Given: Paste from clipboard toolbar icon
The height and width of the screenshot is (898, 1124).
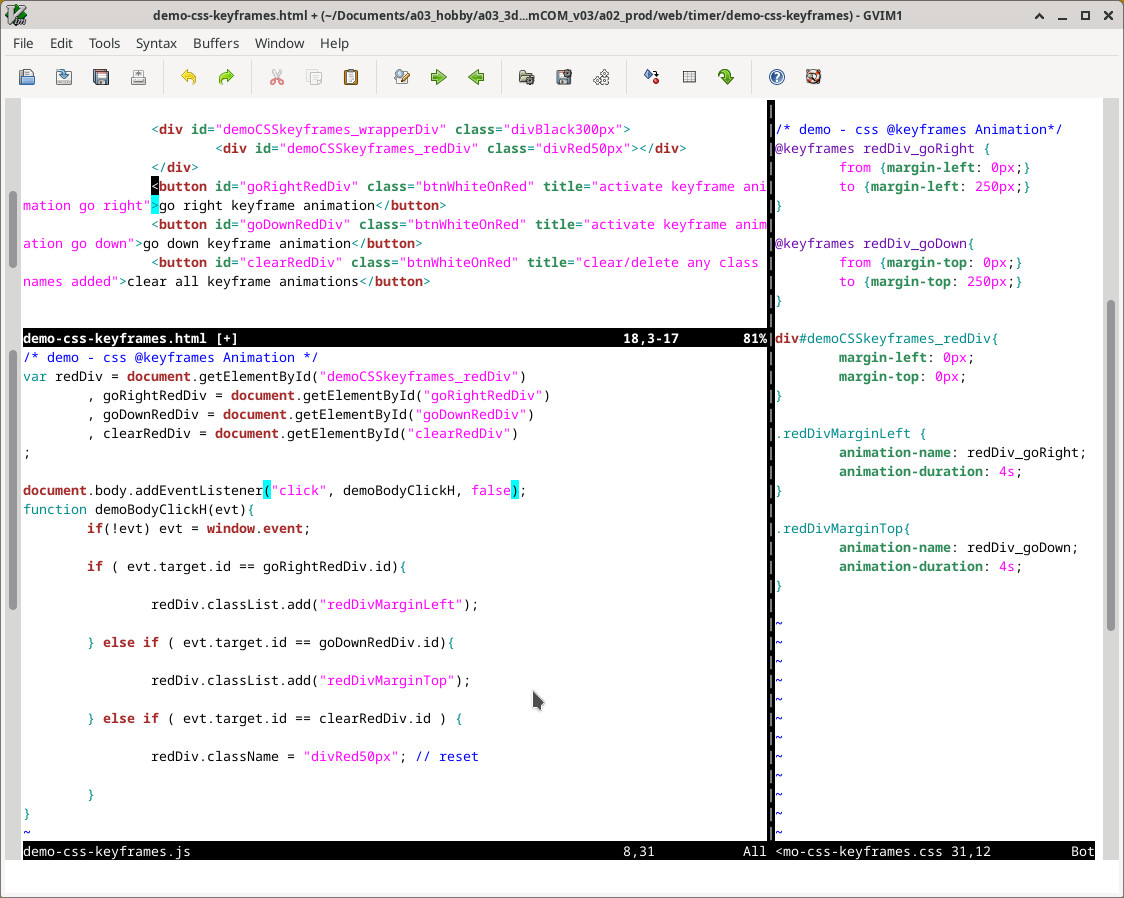Looking at the screenshot, I should tap(351, 77).
